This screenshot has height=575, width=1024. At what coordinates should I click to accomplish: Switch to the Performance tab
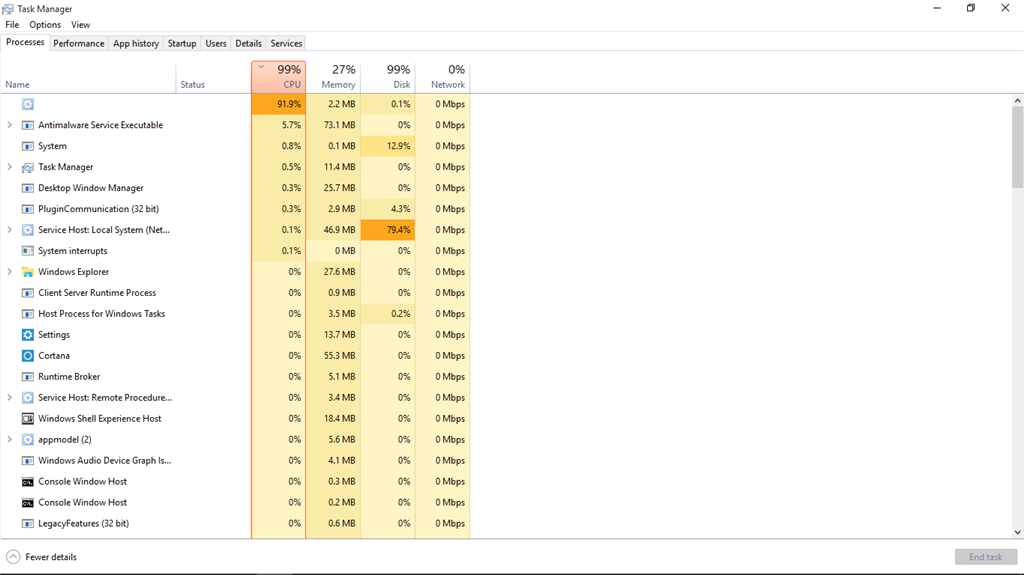78,43
